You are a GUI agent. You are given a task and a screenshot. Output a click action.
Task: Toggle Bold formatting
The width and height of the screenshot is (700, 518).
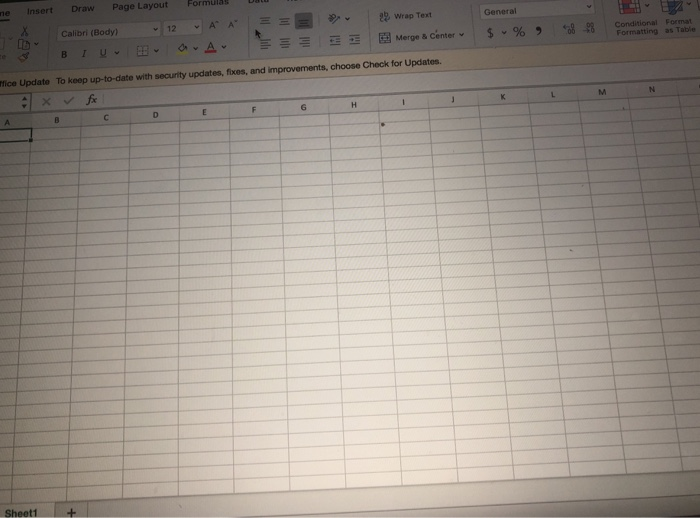click(x=64, y=54)
